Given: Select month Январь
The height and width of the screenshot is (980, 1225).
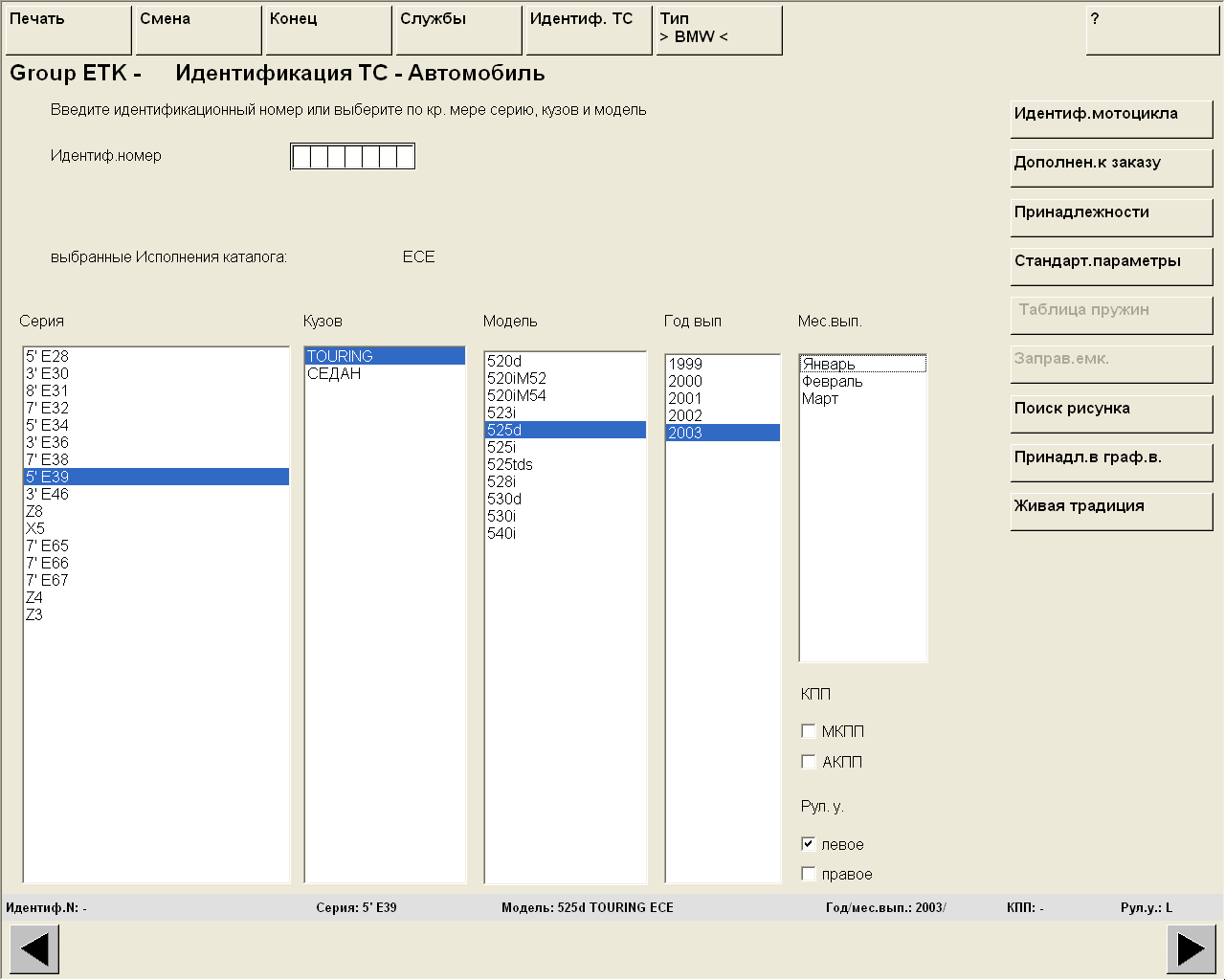Looking at the screenshot, I should pyautogui.click(x=863, y=364).
